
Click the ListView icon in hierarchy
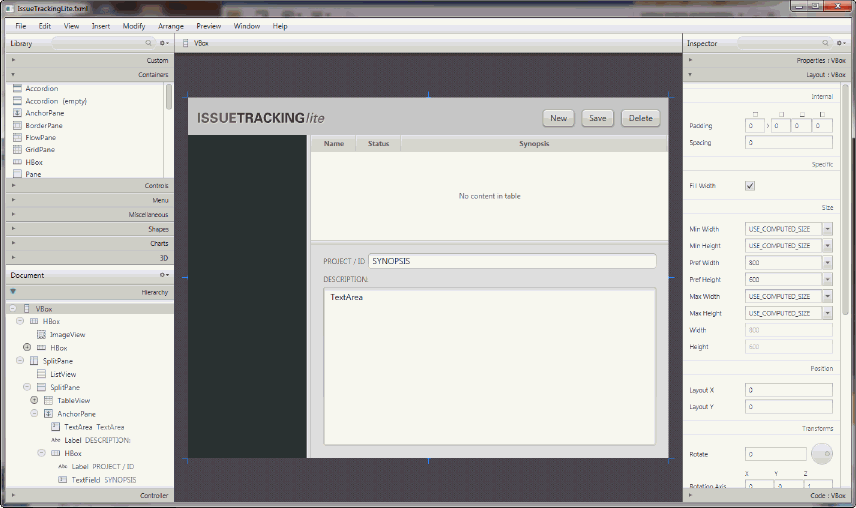point(41,374)
